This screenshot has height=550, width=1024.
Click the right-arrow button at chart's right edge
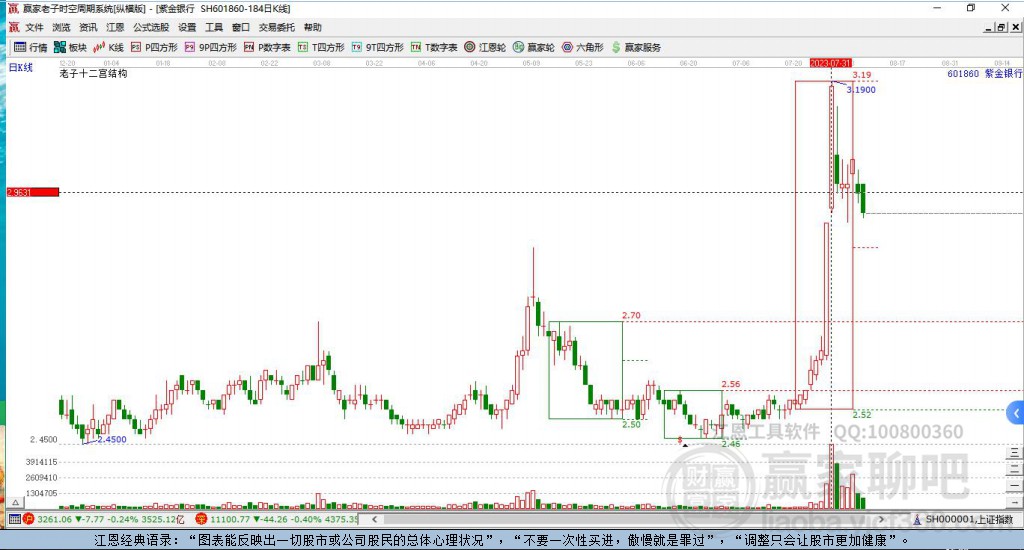[x=1014, y=502]
